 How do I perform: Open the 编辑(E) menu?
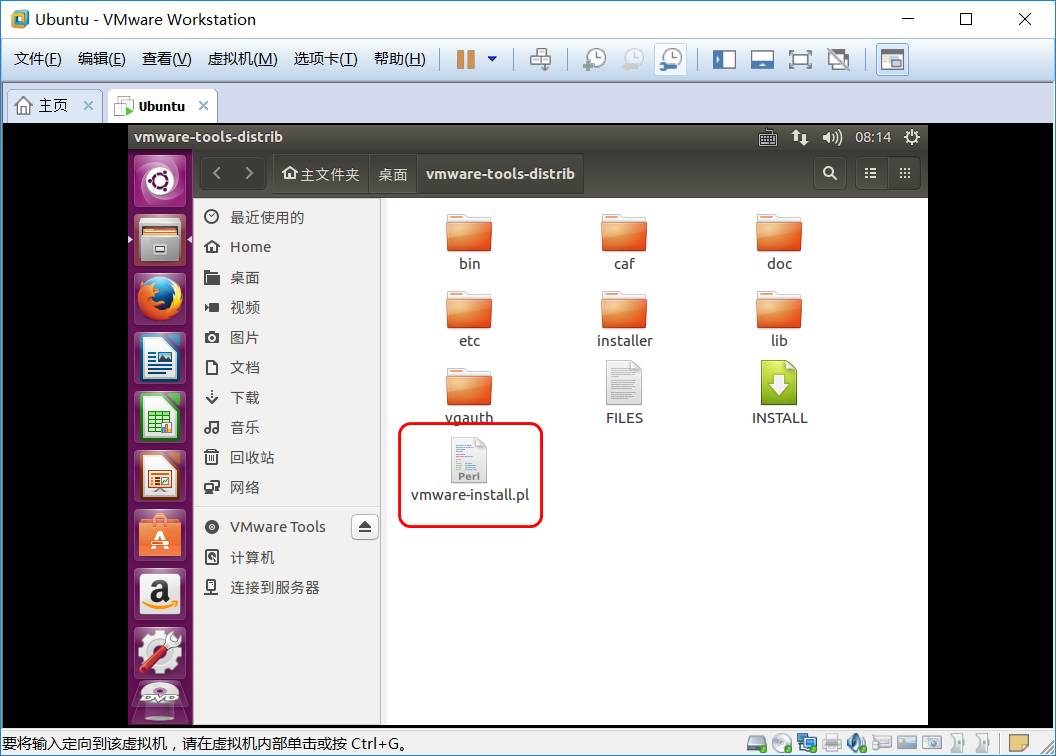click(x=102, y=59)
